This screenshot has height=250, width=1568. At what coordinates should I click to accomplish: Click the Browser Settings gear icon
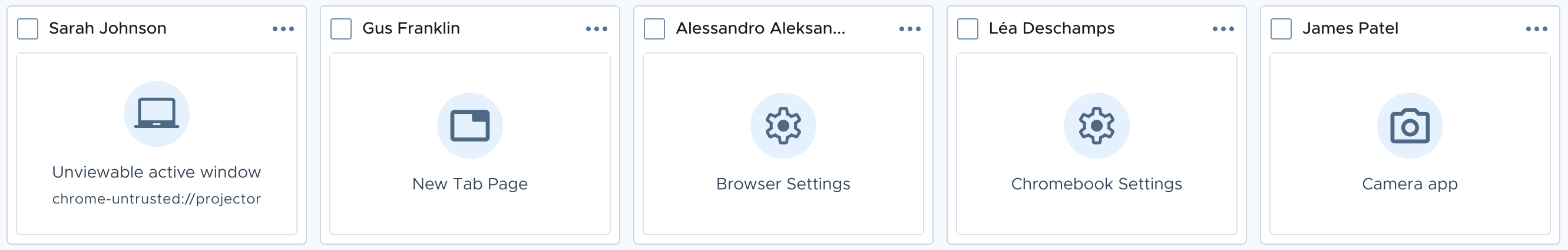pyautogui.click(x=783, y=126)
